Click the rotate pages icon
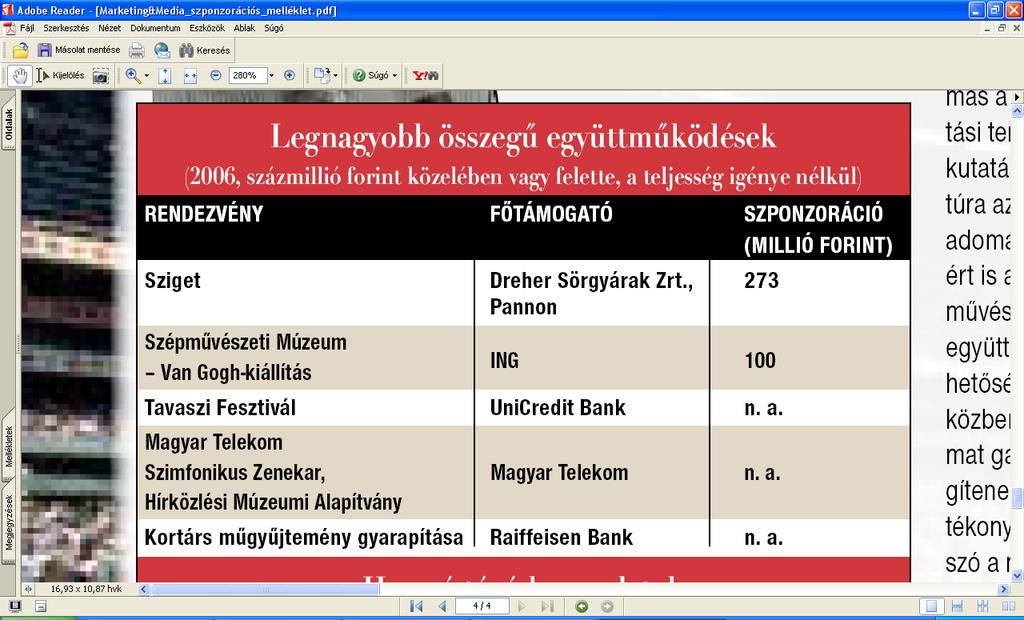This screenshot has width=1024, height=620. (x=322, y=76)
